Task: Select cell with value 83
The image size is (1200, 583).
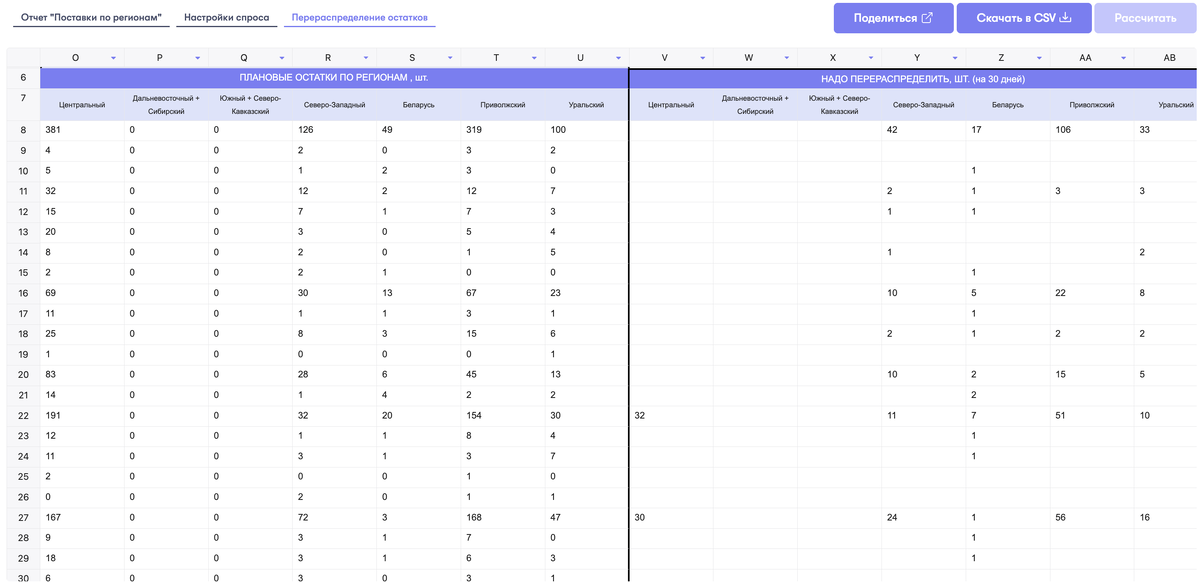Action: click(83, 374)
